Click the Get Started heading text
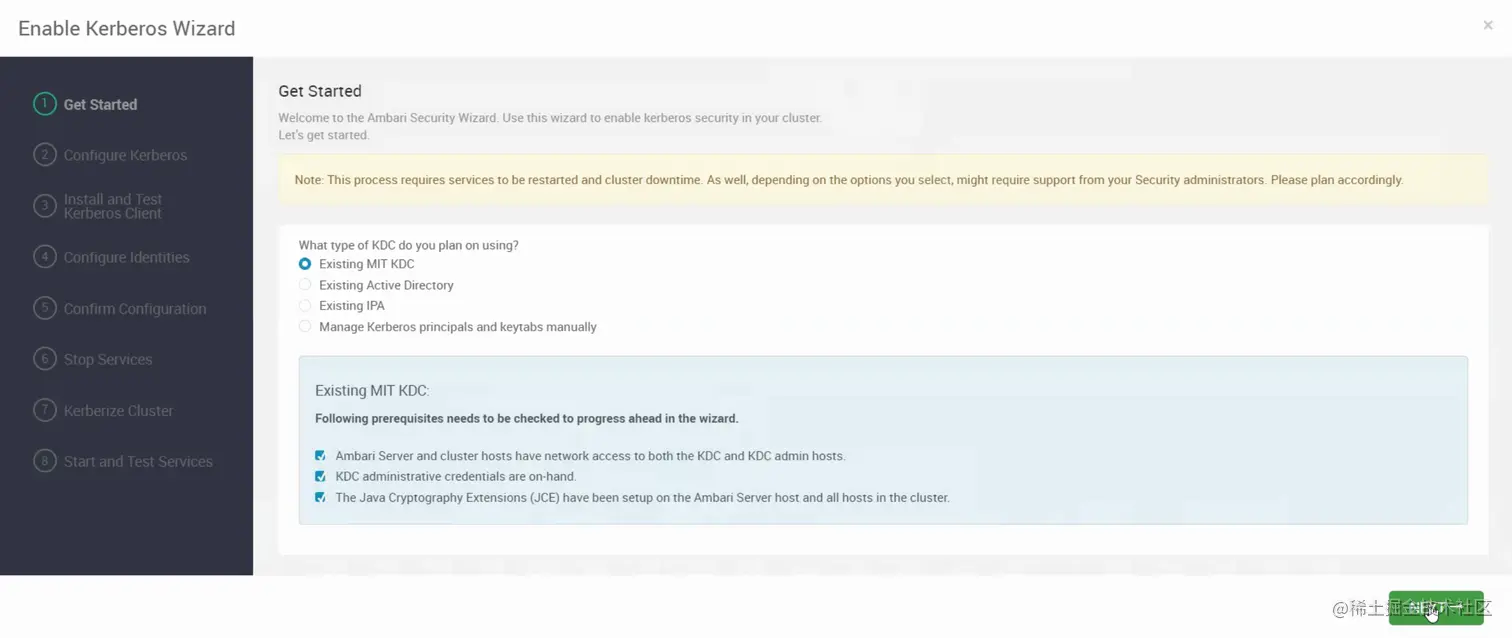1512x638 pixels. 320,91
